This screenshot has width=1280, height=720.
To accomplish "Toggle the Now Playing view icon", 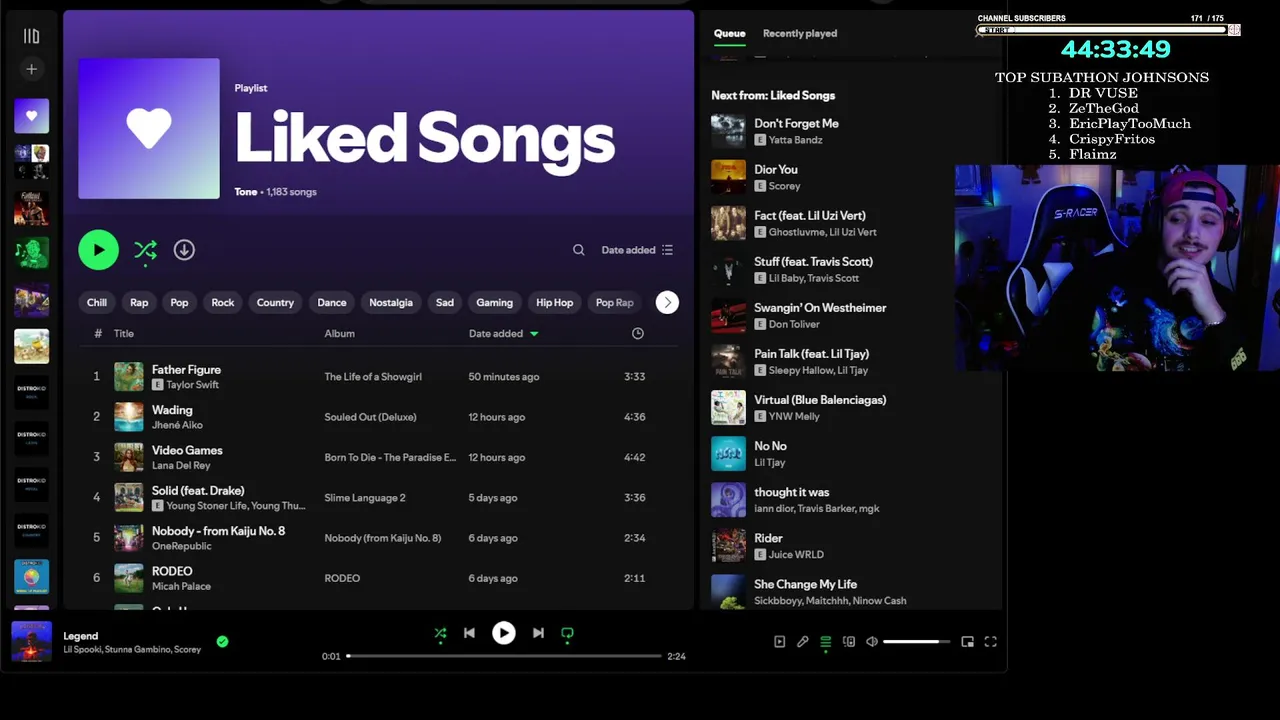I will [x=780, y=642].
